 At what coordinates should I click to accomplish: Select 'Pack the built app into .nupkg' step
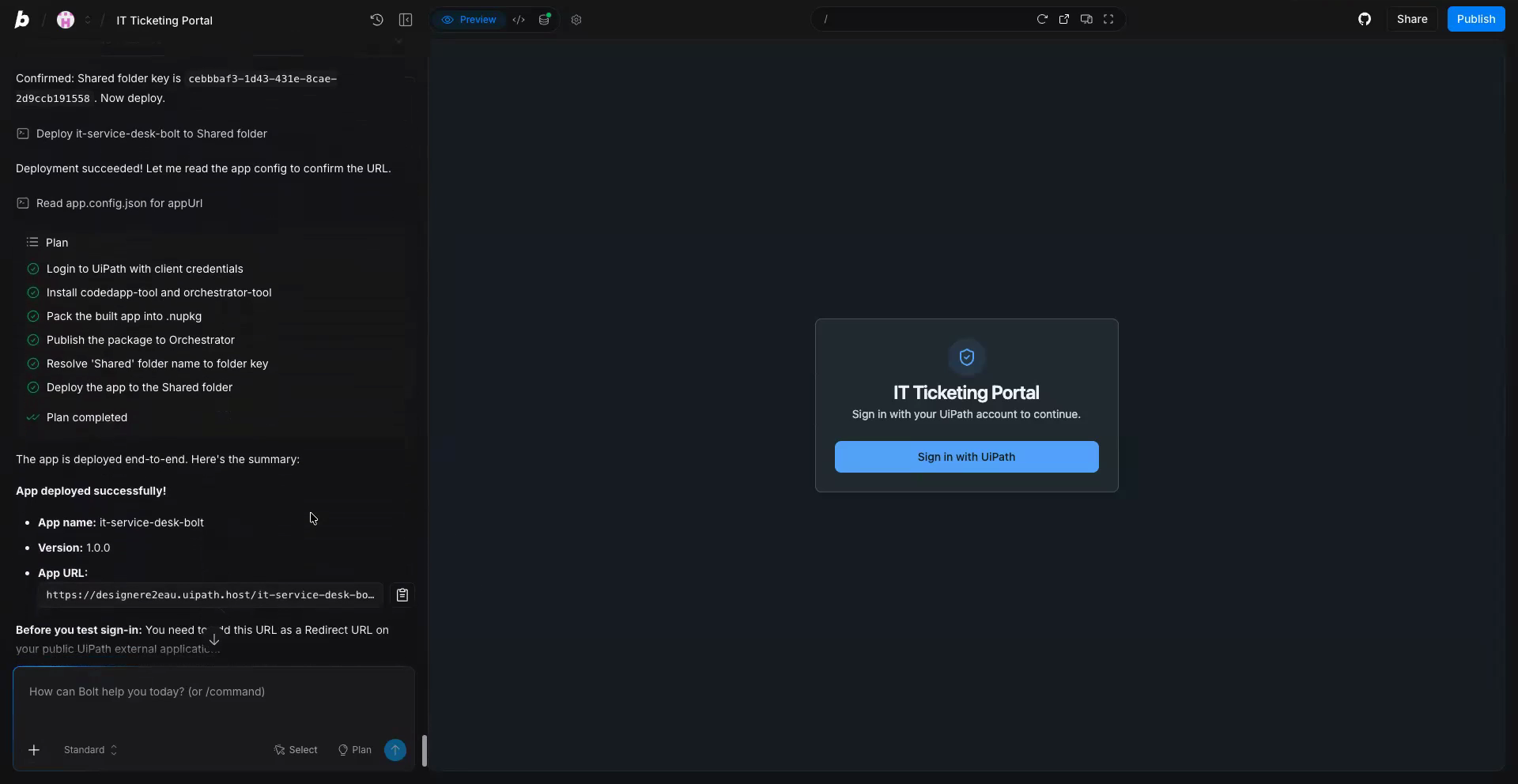pyautogui.click(x=124, y=316)
